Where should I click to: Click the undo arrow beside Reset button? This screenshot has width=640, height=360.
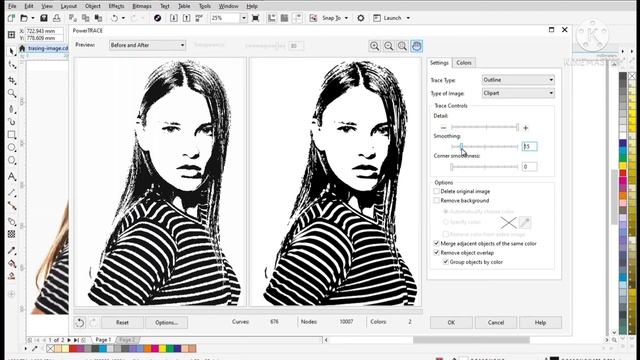click(x=80, y=323)
